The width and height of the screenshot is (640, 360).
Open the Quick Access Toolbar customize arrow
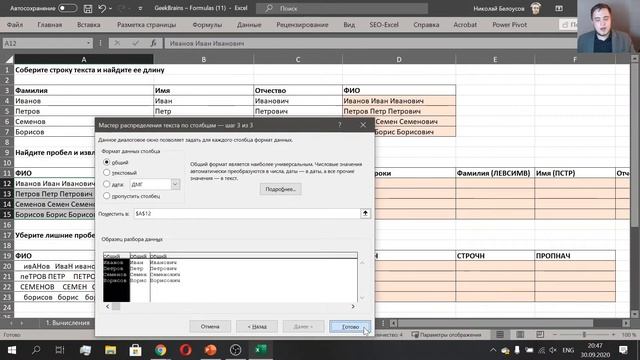[x=140, y=8]
